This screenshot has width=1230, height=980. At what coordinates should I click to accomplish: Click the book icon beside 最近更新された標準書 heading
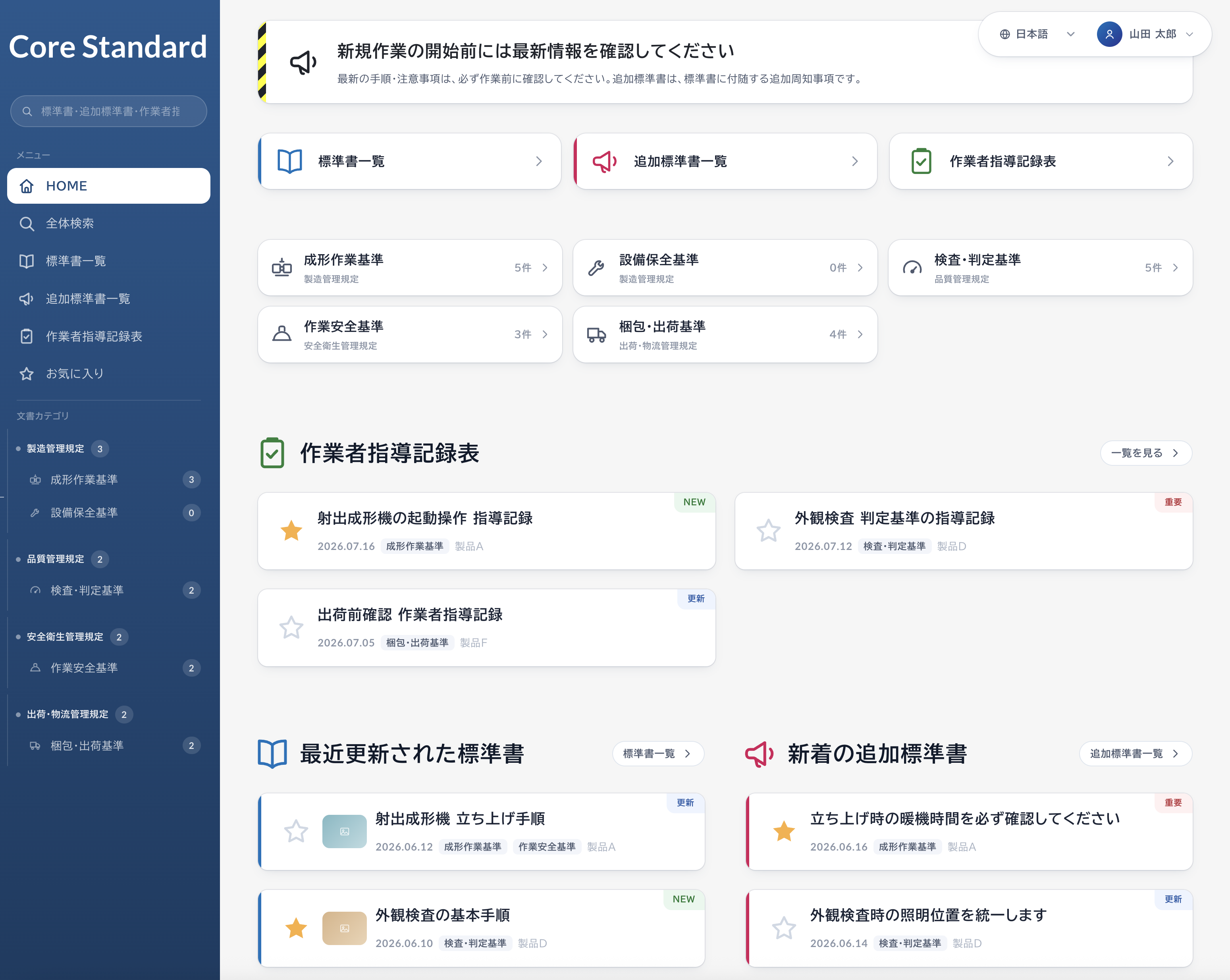272,754
